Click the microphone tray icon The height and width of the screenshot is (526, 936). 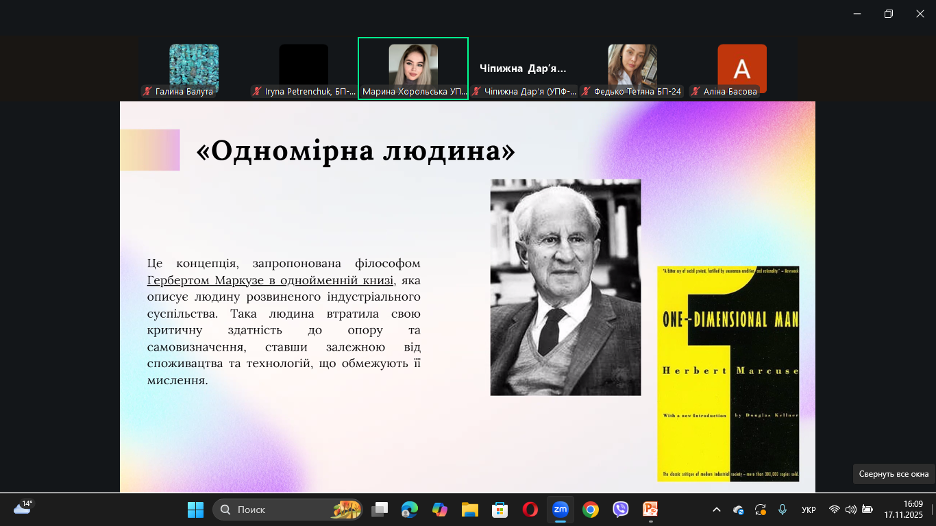tap(782, 509)
